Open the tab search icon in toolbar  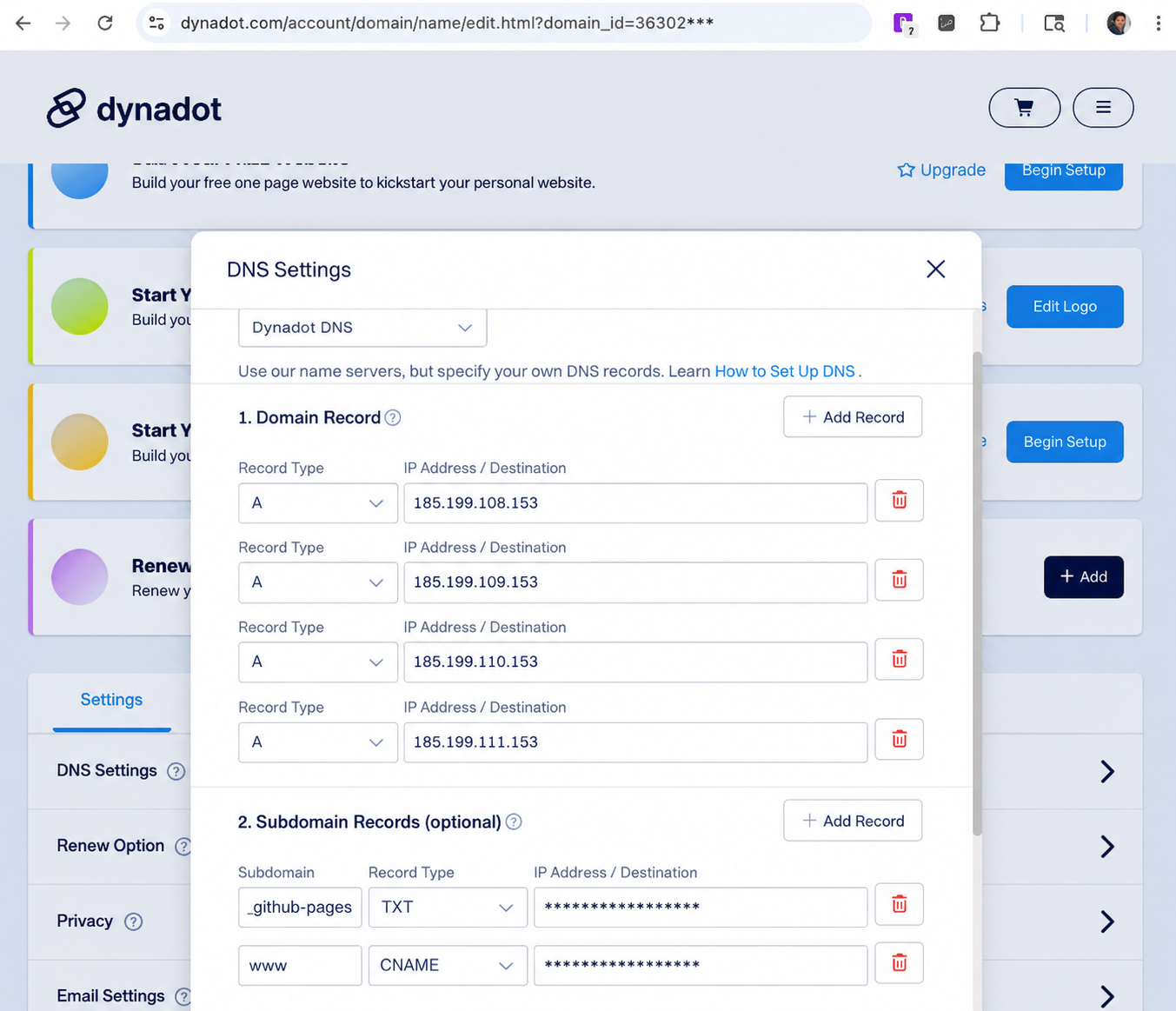click(1054, 23)
